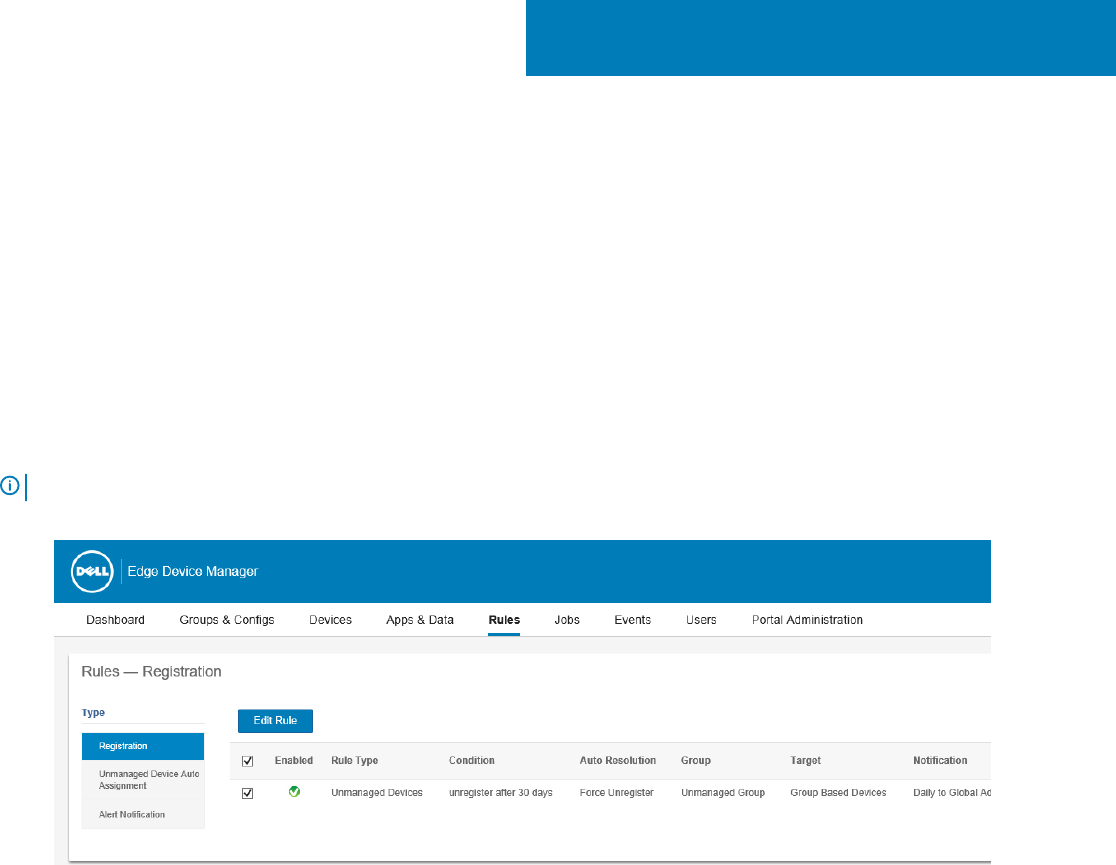This screenshot has width=1116, height=865.
Task: Click the Enabled column header
Action: pos(294,760)
